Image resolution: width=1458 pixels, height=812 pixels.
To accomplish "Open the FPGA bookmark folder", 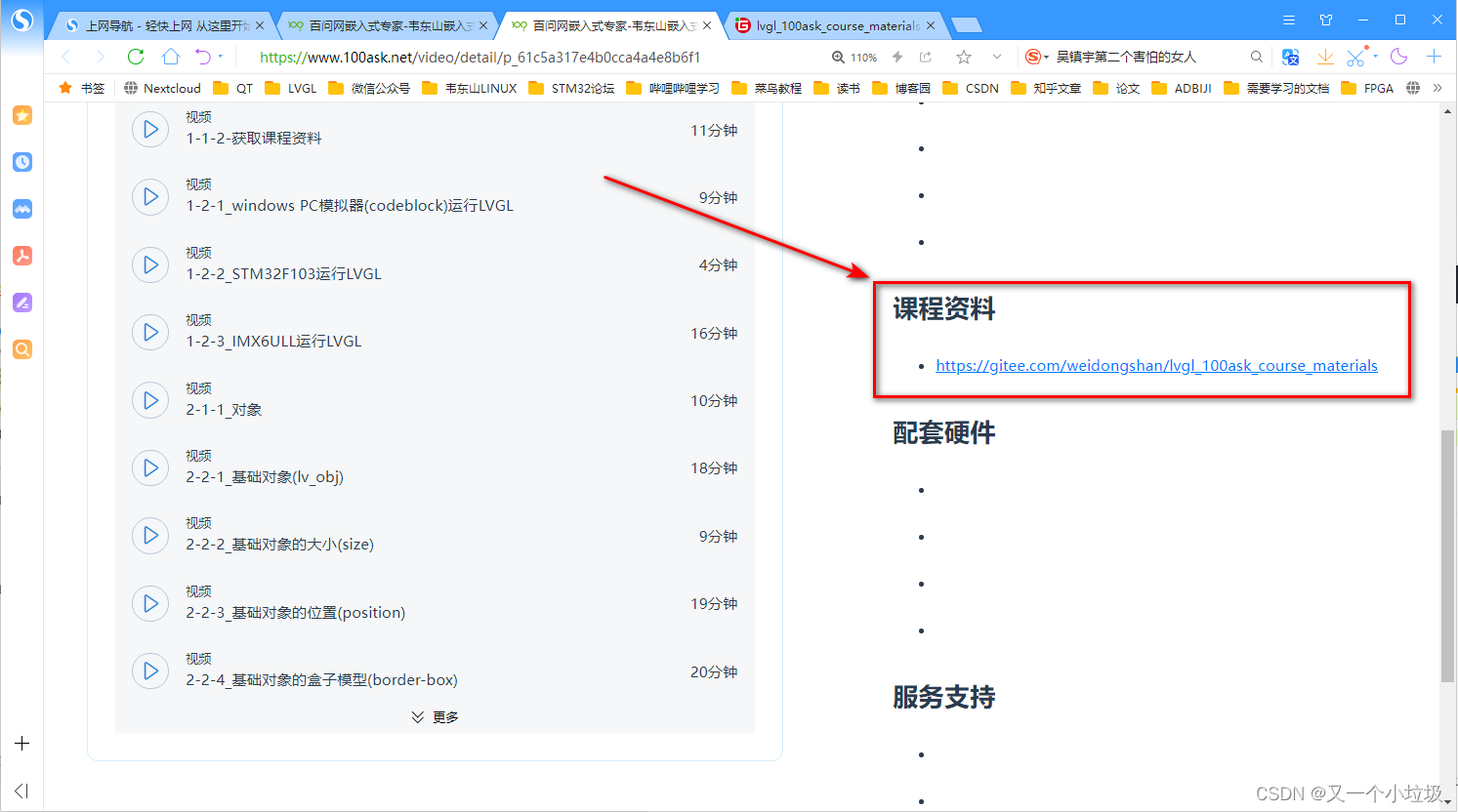I will [x=1368, y=88].
